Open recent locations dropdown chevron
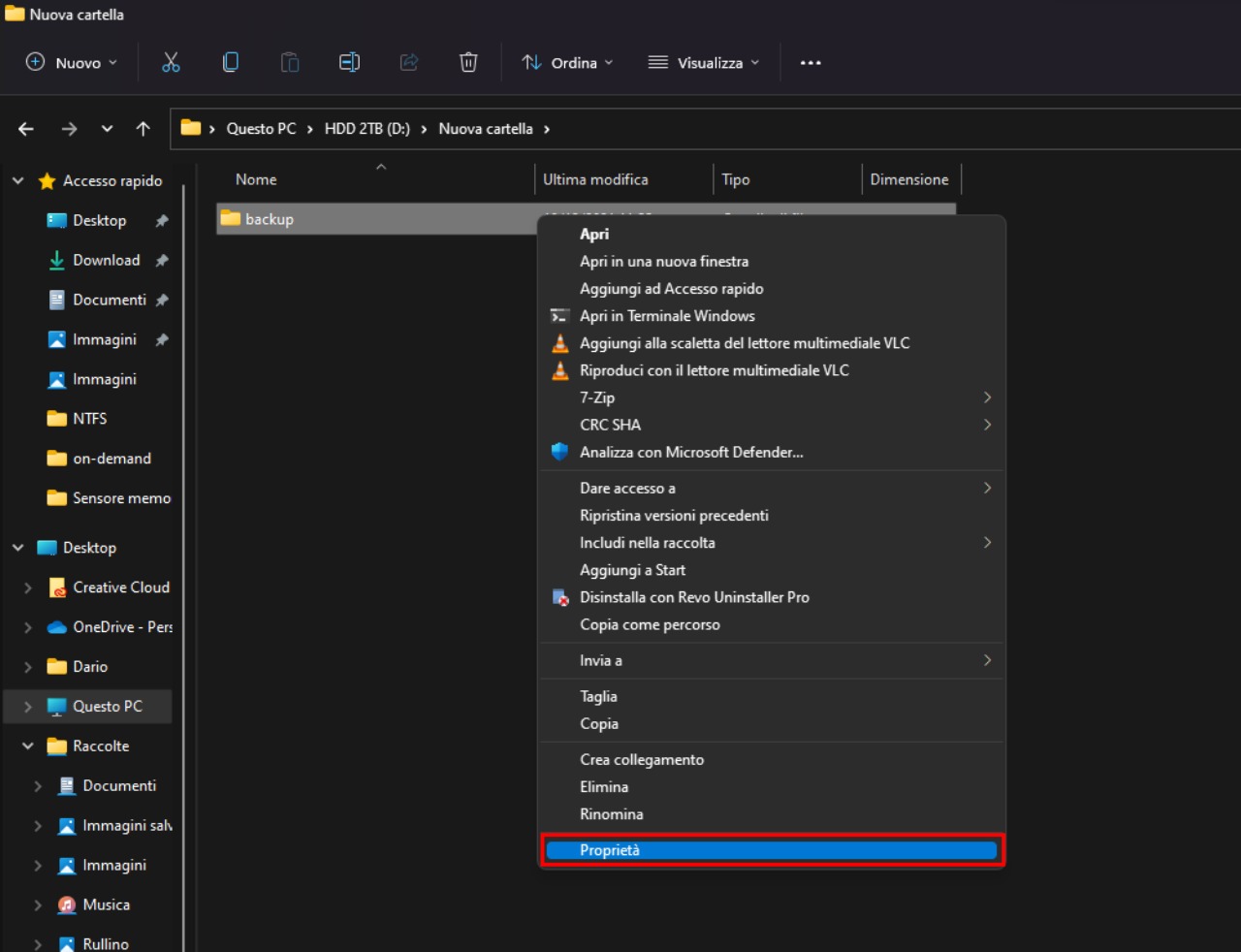The width and height of the screenshot is (1241, 952). pyautogui.click(x=107, y=129)
